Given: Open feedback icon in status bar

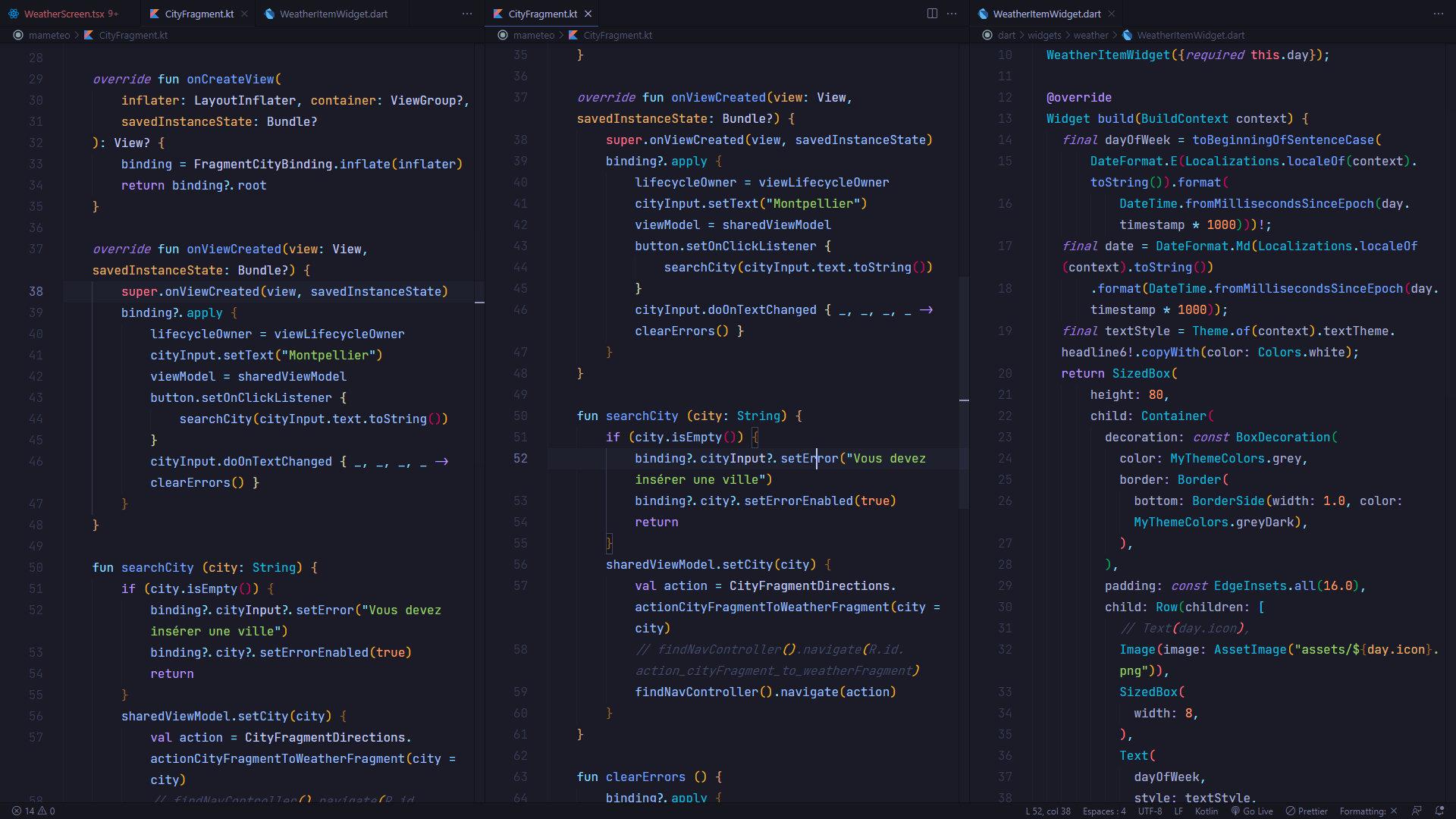Looking at the screenshot, I should point(1416,811).
